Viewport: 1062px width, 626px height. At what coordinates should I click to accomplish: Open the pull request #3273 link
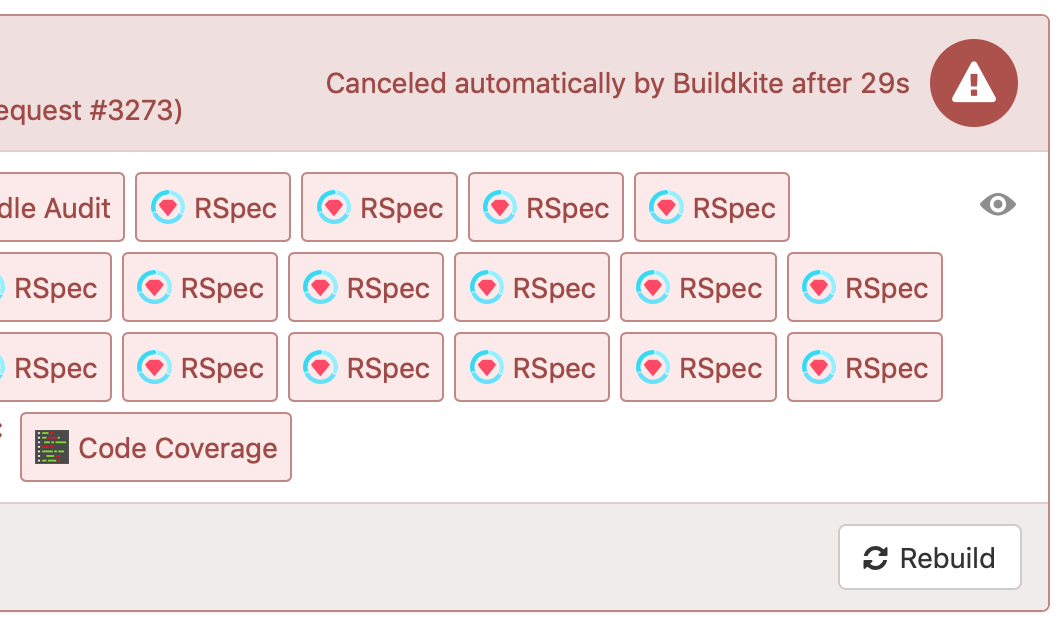[90, 111]
